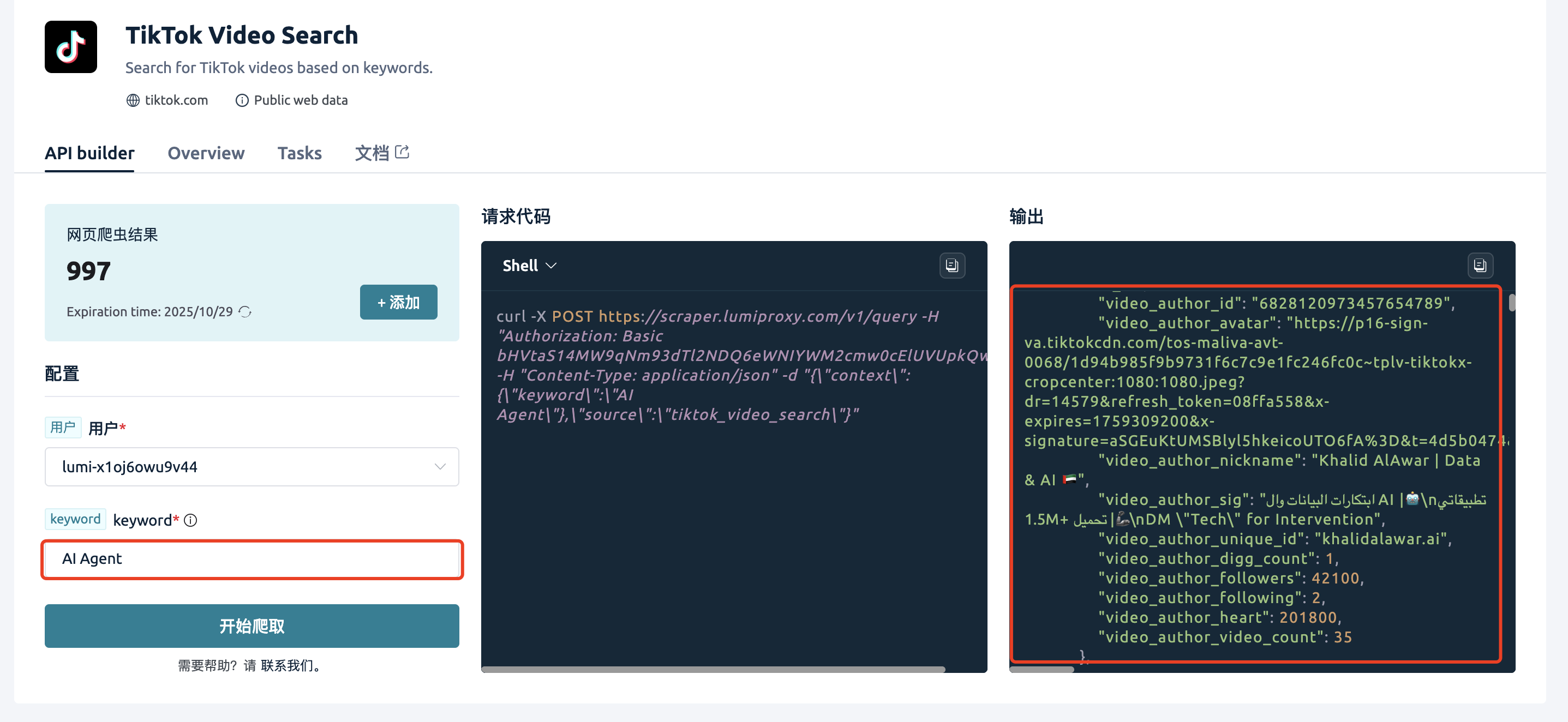Click the globe icon beside tiktok.com
Screen dimensions: 1568x722
coord(133,100)
